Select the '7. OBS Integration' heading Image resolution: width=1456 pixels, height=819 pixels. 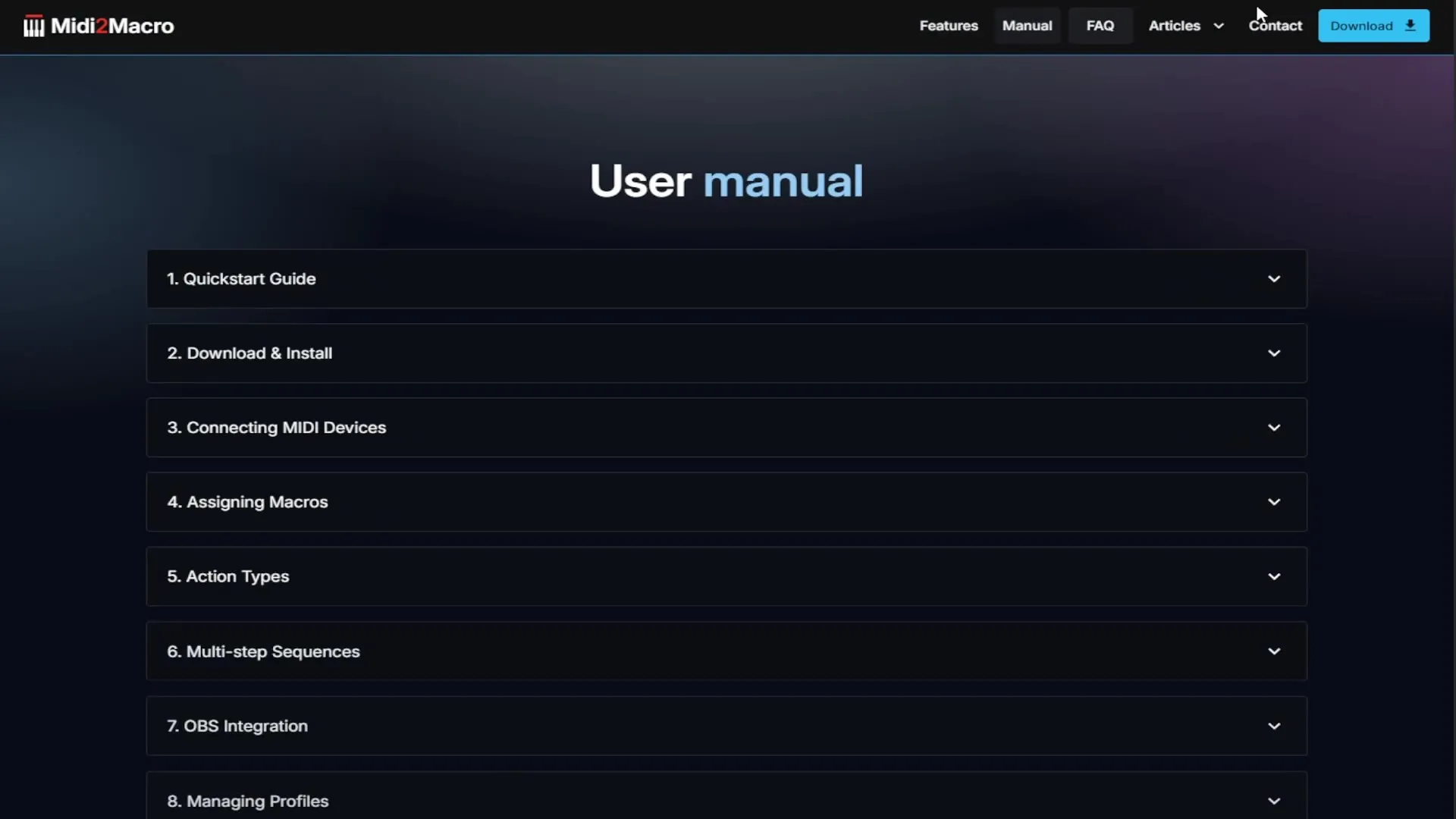pos(237,726)
